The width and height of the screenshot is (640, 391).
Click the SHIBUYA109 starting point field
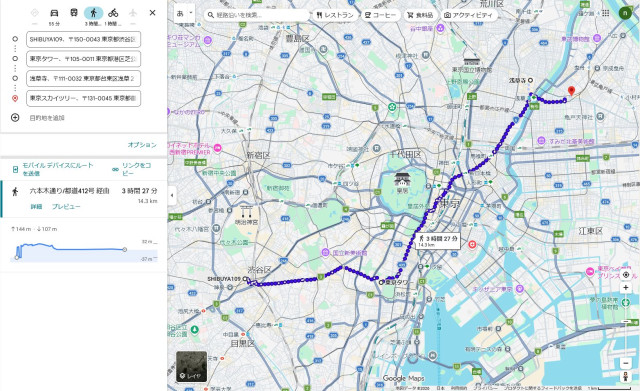click(x=84, y=40)
